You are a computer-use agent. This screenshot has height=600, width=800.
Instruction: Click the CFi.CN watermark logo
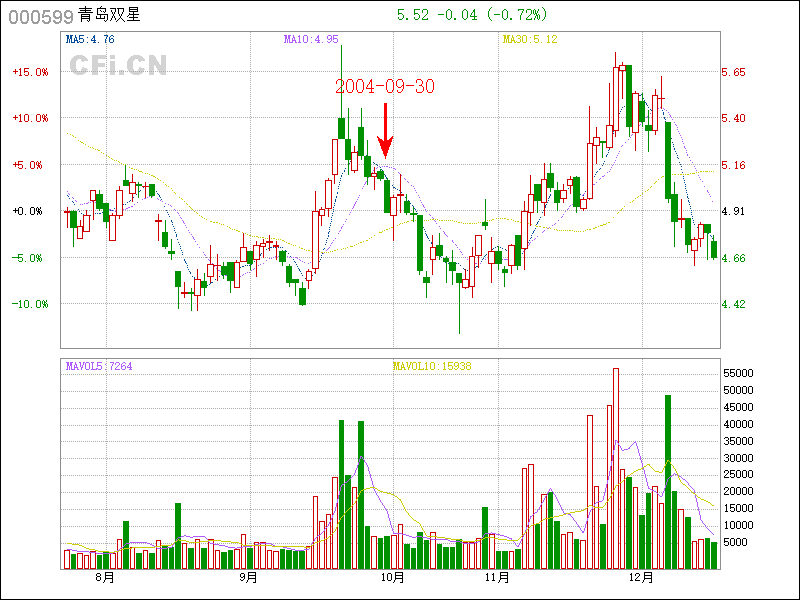point(118,65)
